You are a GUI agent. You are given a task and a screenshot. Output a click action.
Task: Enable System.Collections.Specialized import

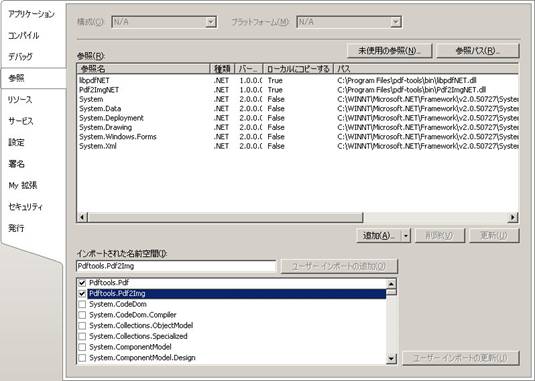click(82, 336)
